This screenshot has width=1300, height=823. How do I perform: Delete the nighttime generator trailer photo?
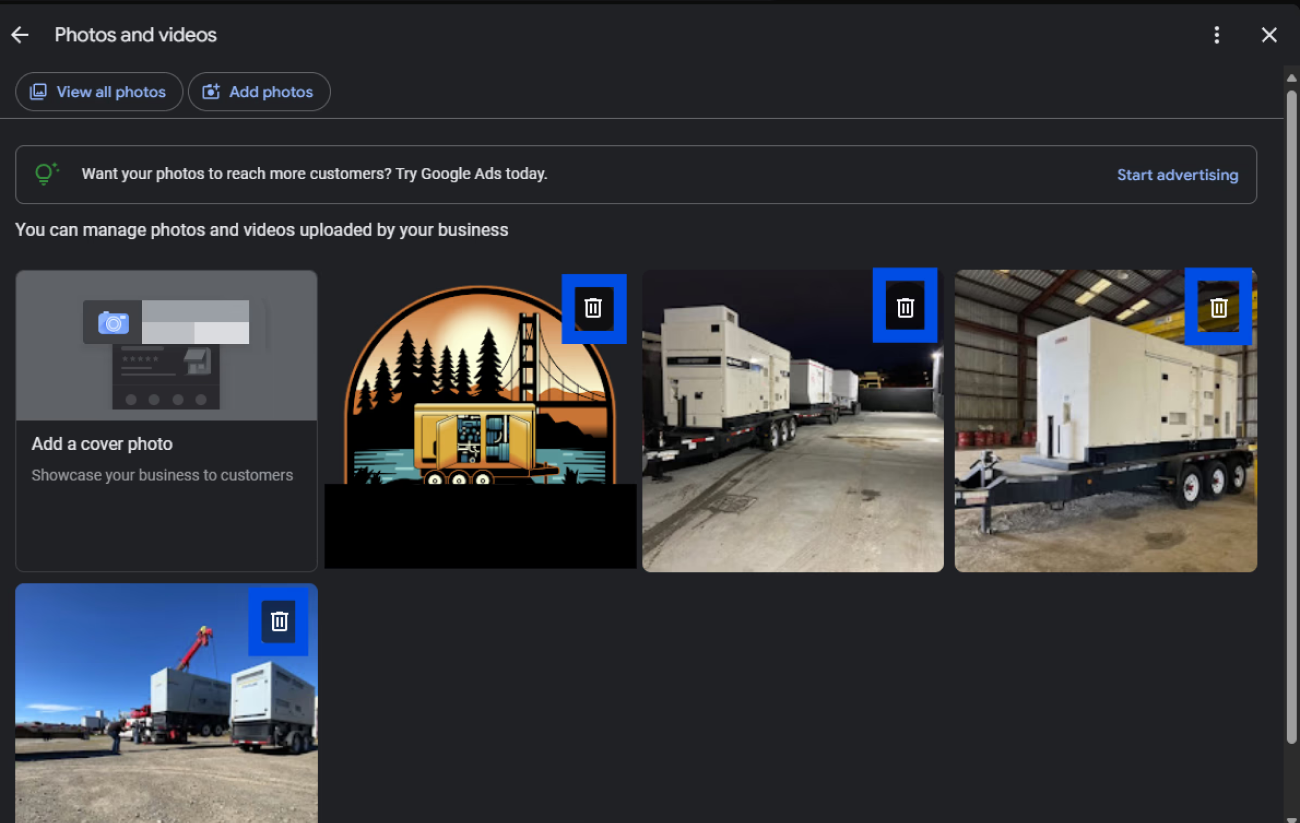point(905,308)
